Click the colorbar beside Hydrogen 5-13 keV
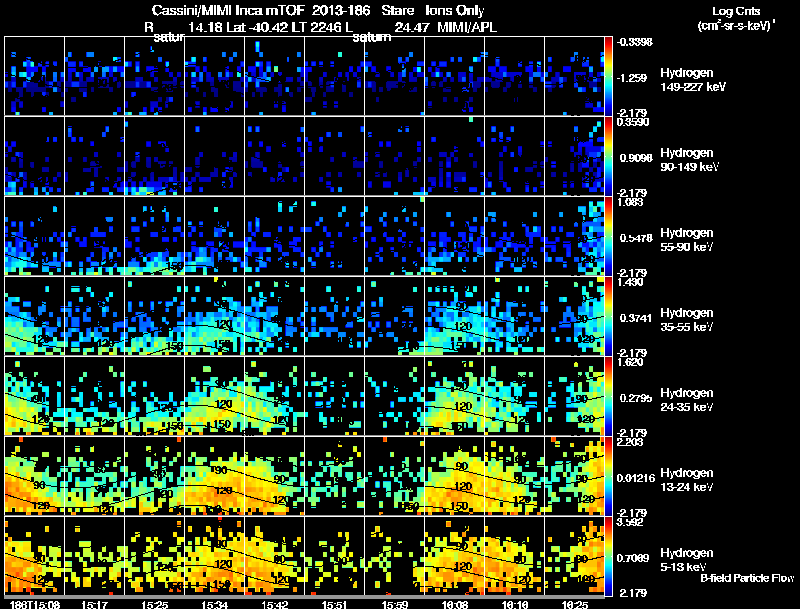 [608, 556]
